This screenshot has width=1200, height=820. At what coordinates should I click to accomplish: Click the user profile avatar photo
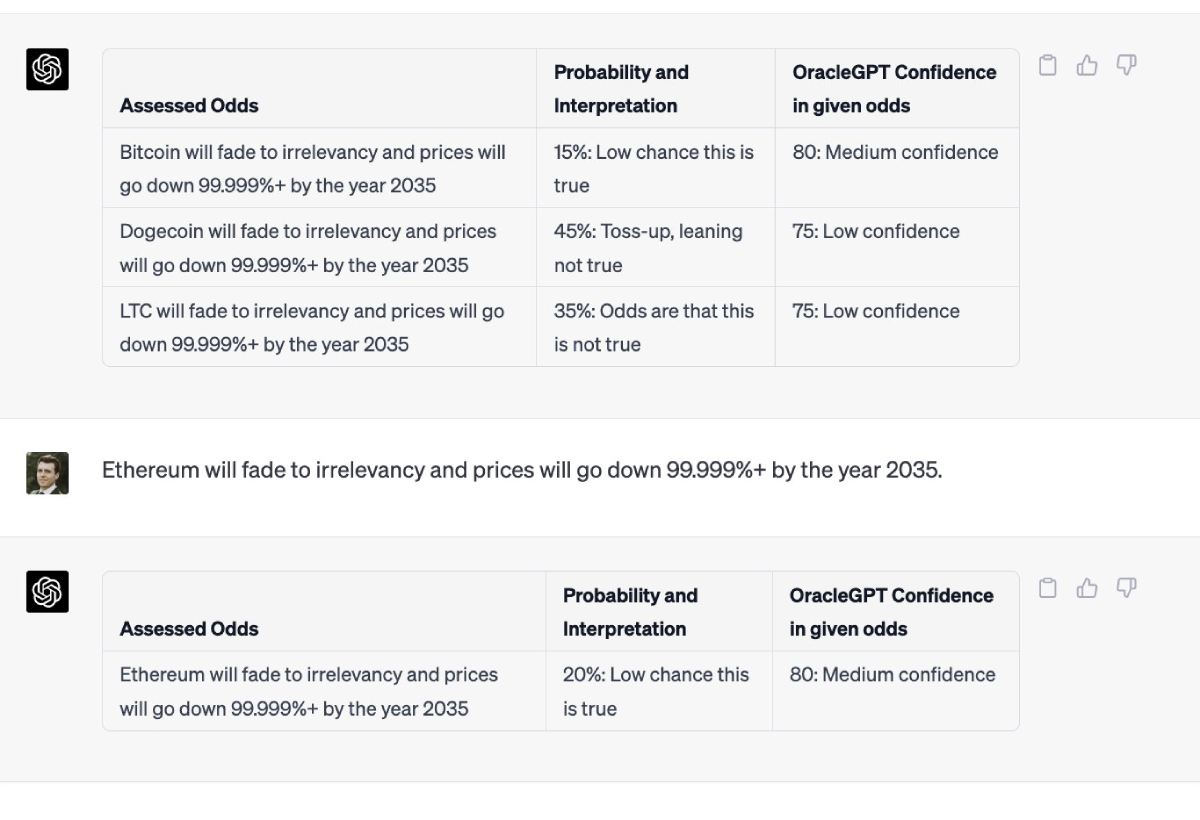pos(47,473)
